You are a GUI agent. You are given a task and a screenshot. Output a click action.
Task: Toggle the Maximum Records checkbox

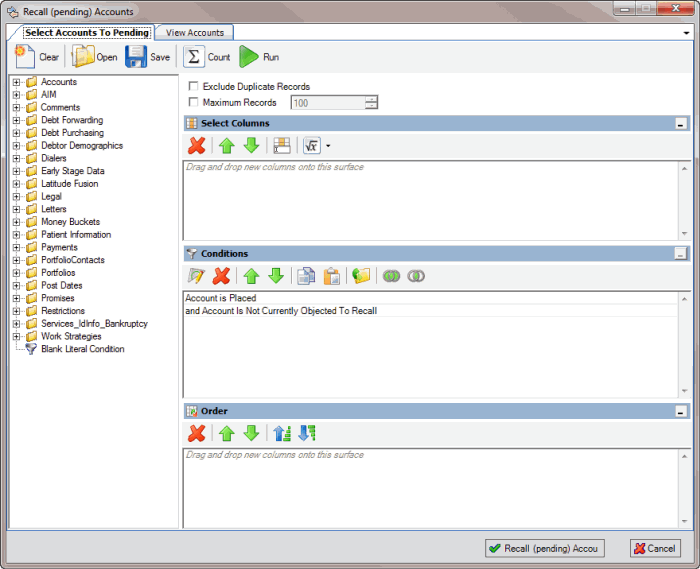[x=194, y=103]
